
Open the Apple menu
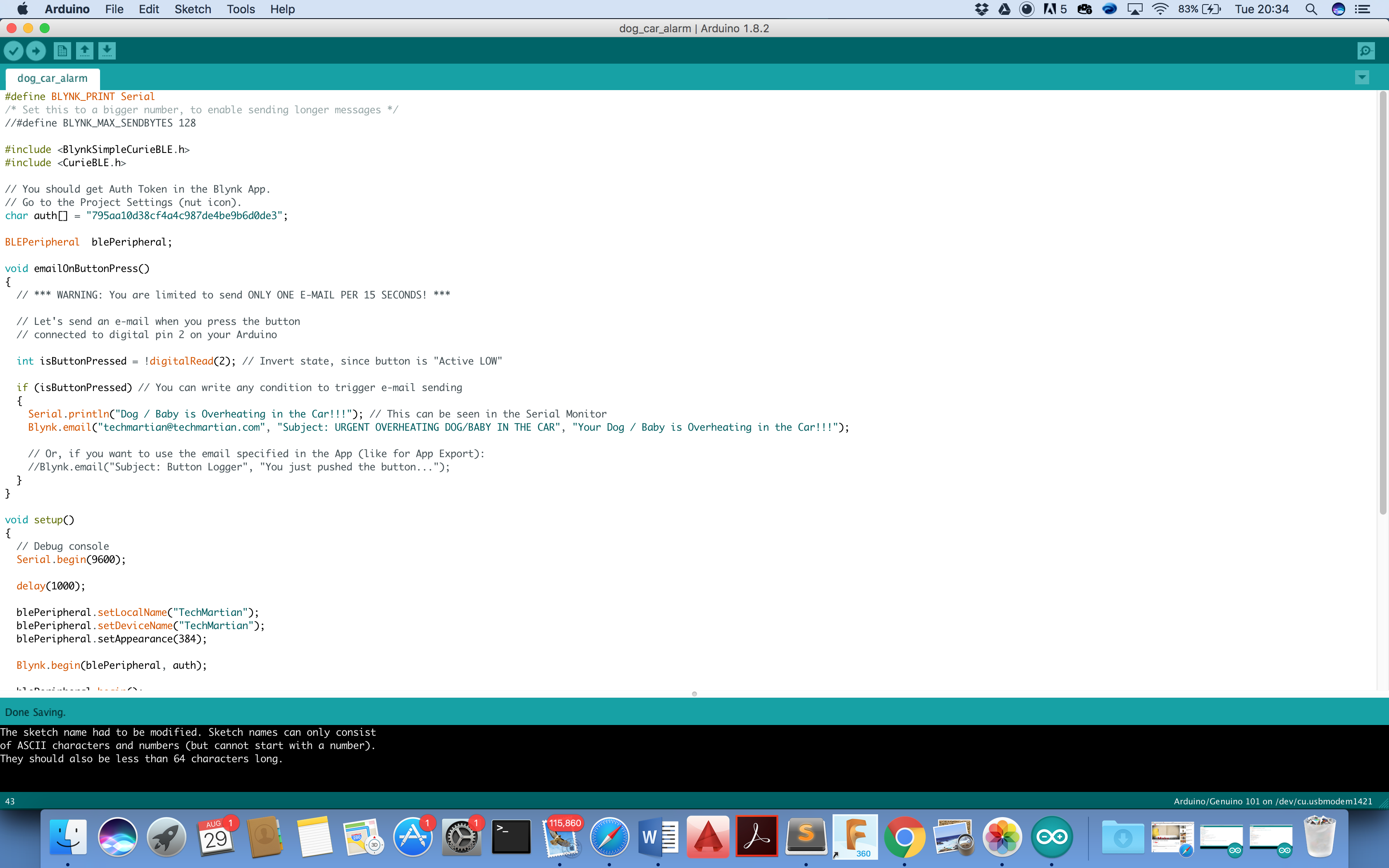click(22, 9)
